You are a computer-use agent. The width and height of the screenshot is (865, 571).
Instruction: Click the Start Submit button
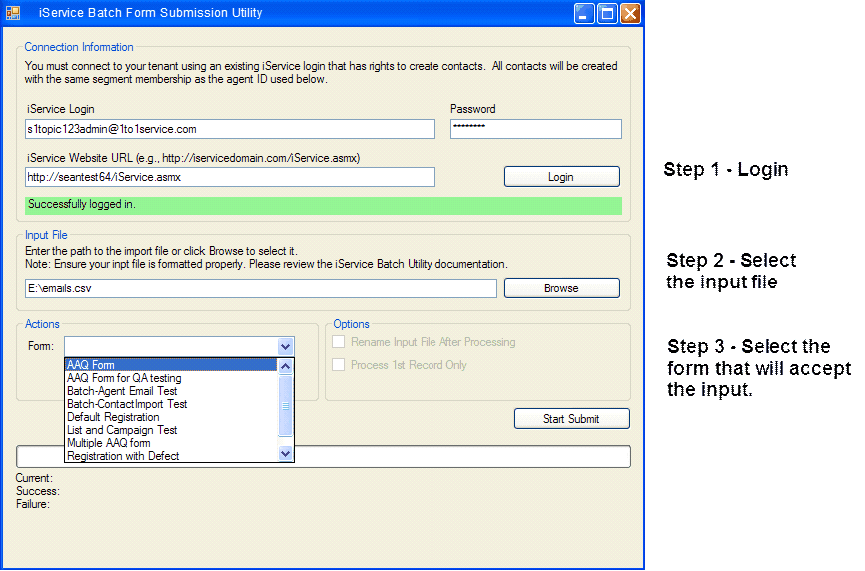pyautogui.click(x=572, y=419)
